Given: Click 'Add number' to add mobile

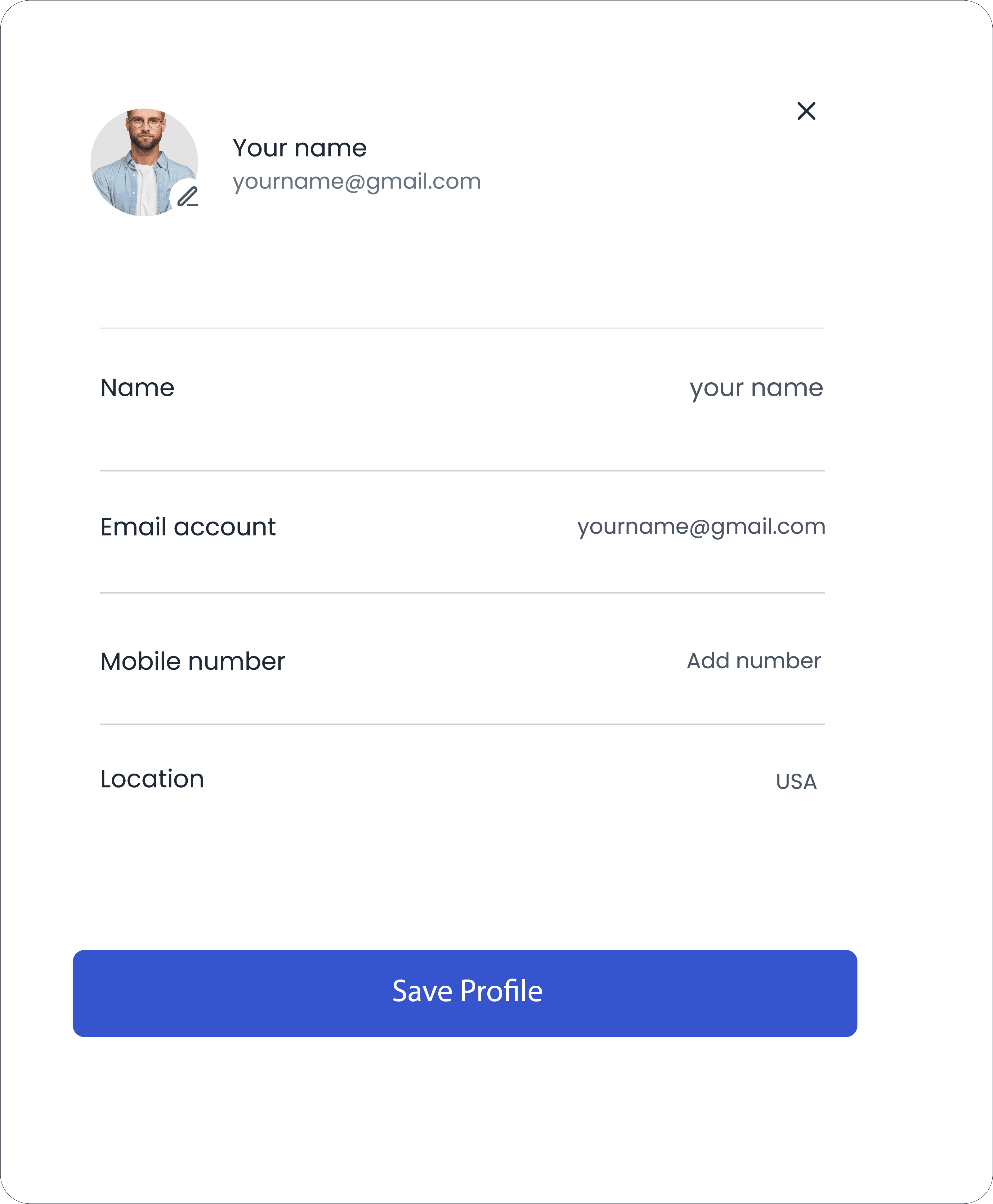Looking at the screenshot, I should click(x=753, y=661).
